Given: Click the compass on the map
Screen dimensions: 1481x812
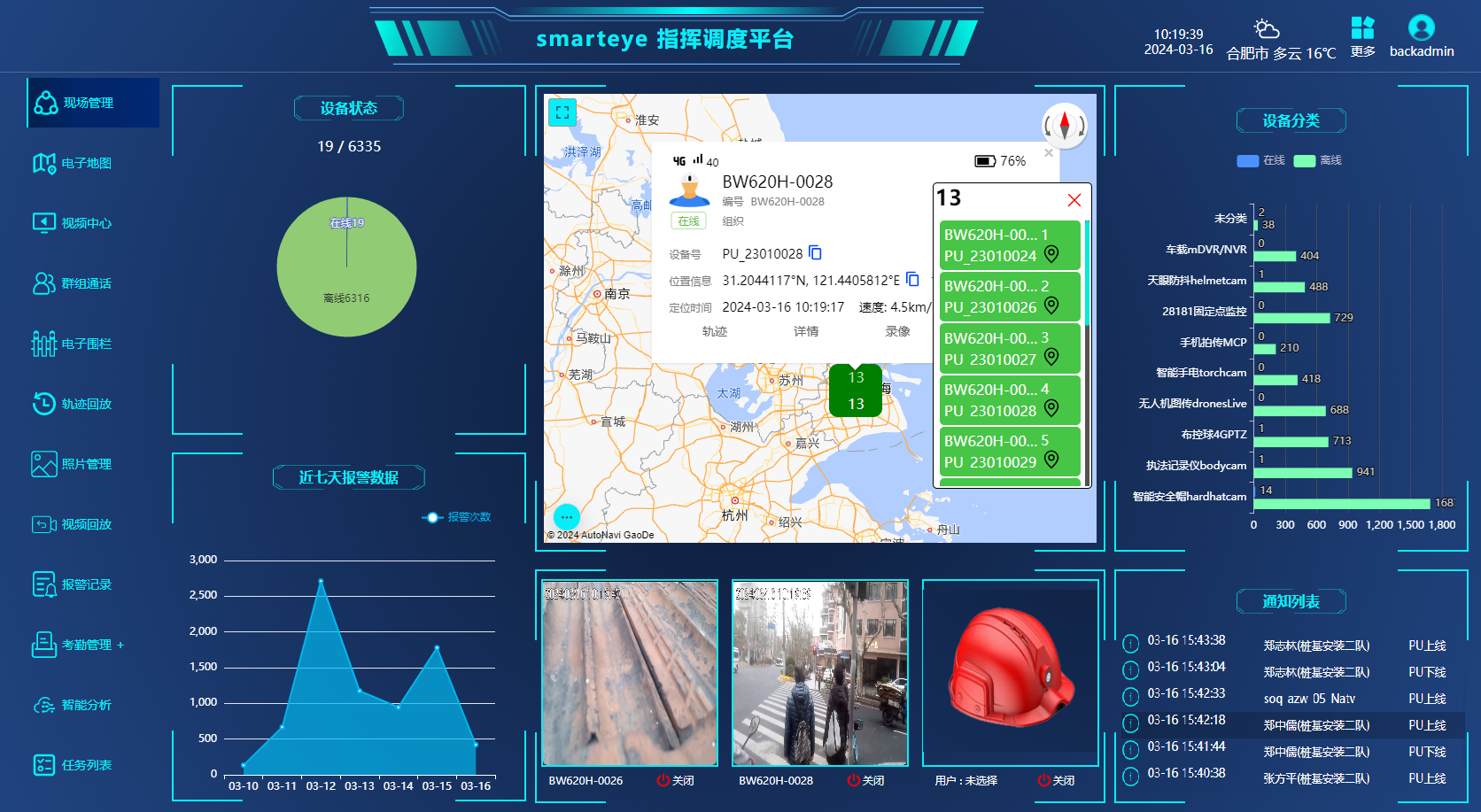Looking at the screenshot, I should (x=1064, y=126).
